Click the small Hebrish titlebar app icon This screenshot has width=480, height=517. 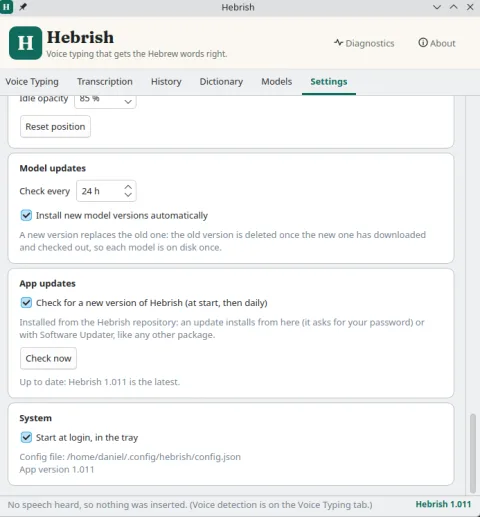coord(6,7)
